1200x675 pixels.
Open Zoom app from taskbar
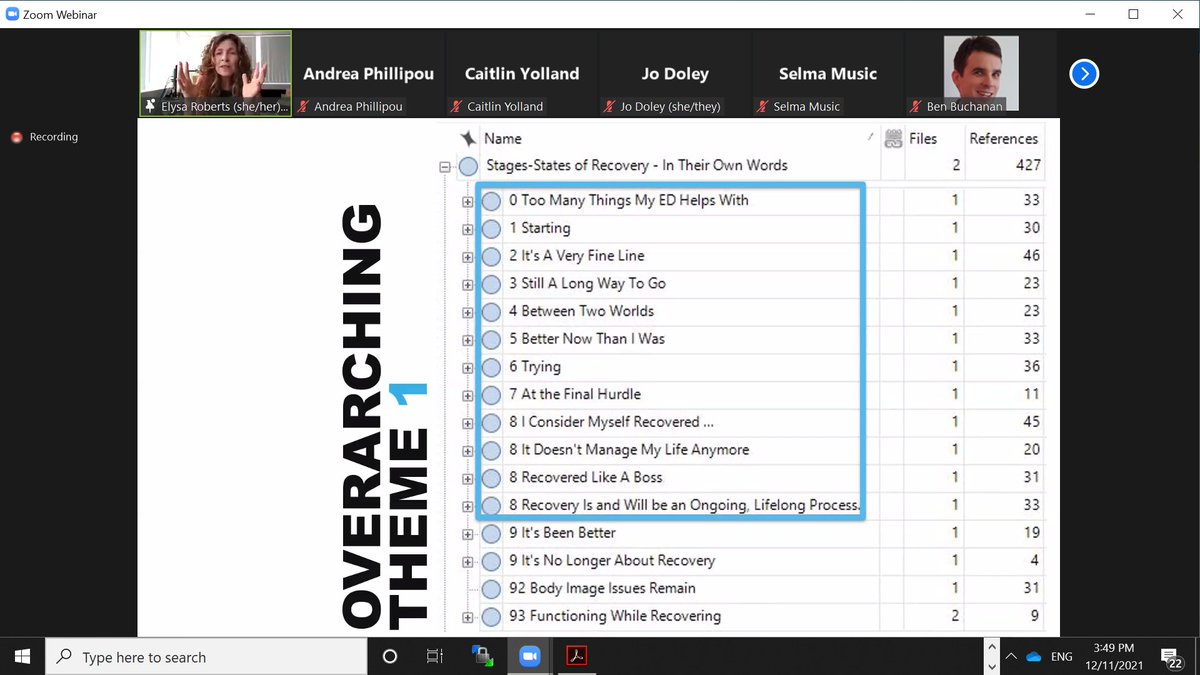click(x=530, y=657)
